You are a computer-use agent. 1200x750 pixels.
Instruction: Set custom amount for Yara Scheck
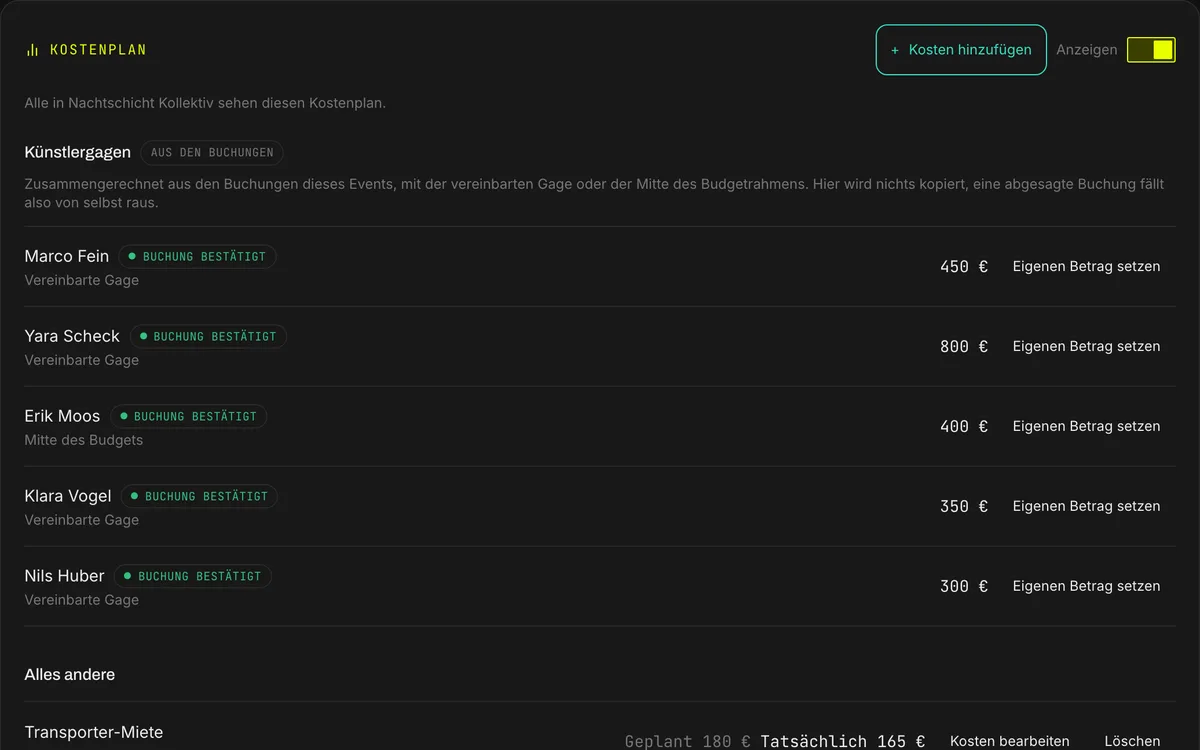pos(1086,346)
